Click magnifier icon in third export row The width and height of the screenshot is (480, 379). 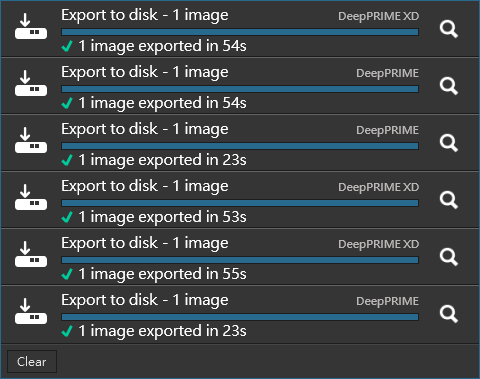pyautogui.click(x=449, y=143)
